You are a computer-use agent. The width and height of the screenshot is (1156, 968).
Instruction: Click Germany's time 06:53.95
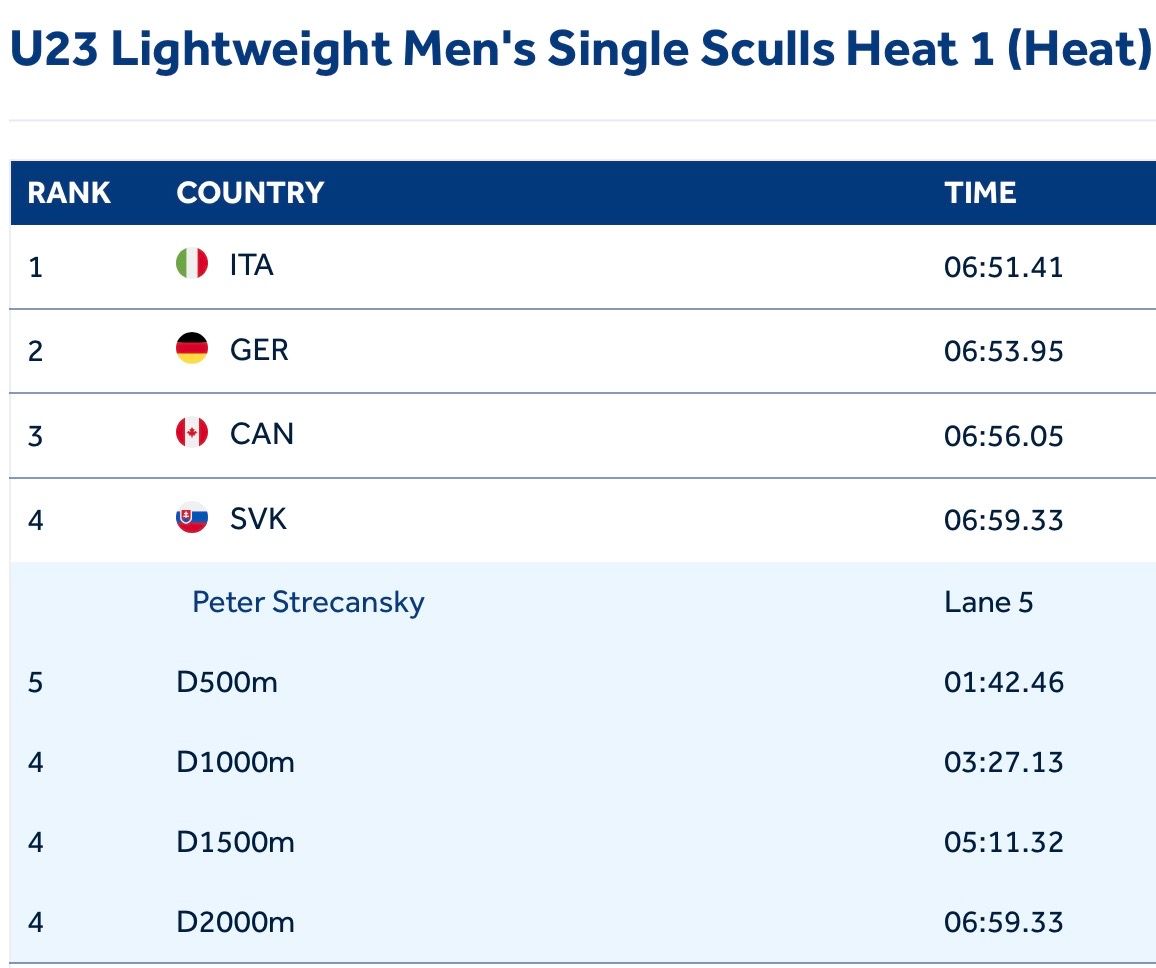click(1003, 352)
